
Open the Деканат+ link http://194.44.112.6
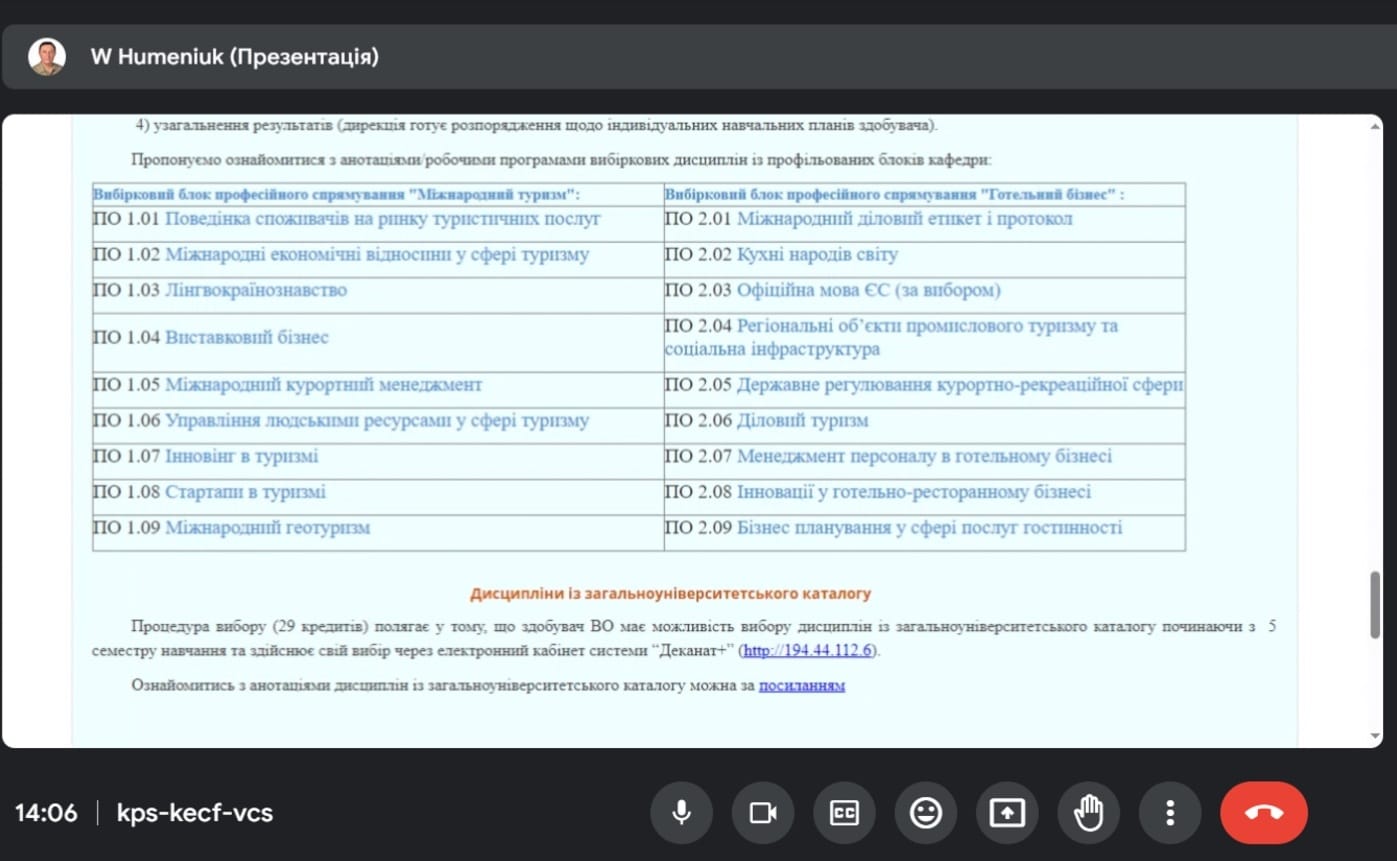pyautogui.click(x=808, y=651)
